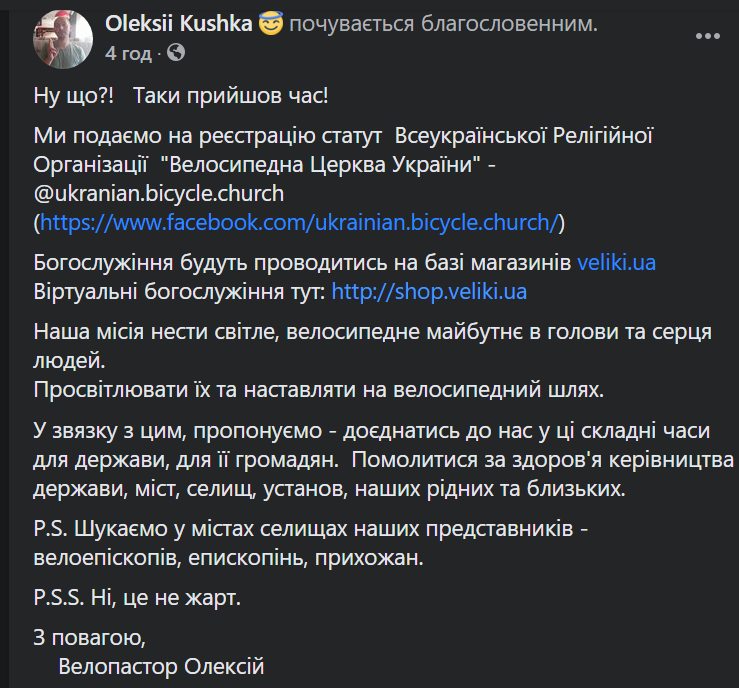Open Oleksii Kushka's profile picture
The width and height of the screenshot is (739, 688).
pos(63,40)
